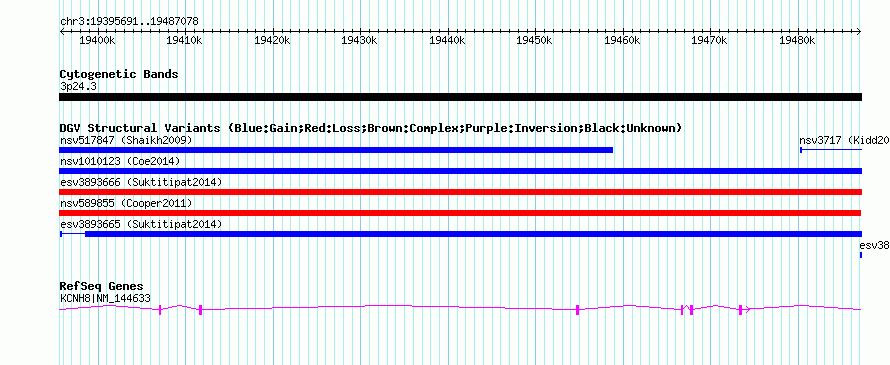Click the KCNH8|NM_144633 gene label
Viewport: 890px width, 365px height.
pos(106,298)
